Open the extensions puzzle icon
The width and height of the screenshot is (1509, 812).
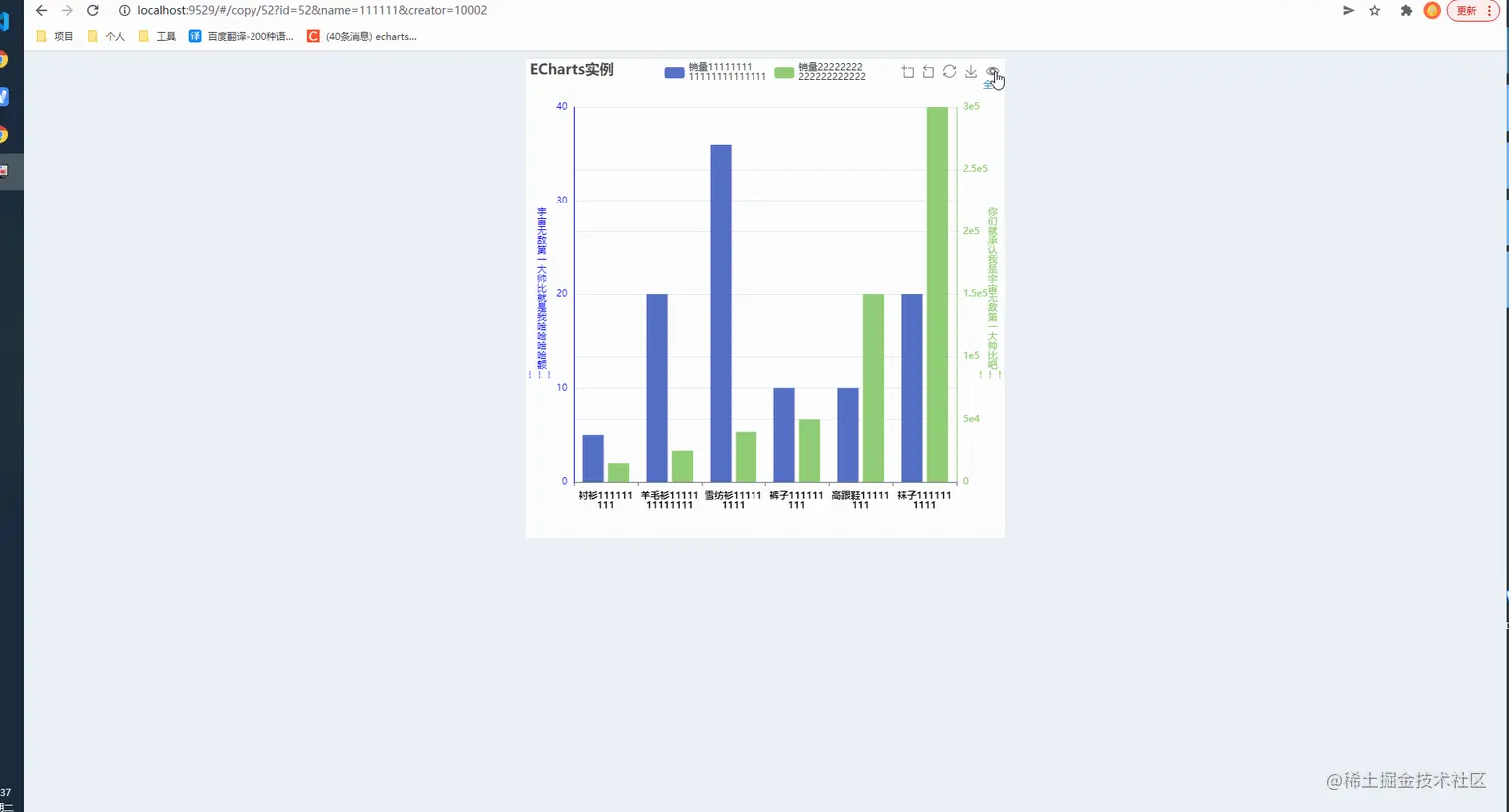tap(1406, 10)
